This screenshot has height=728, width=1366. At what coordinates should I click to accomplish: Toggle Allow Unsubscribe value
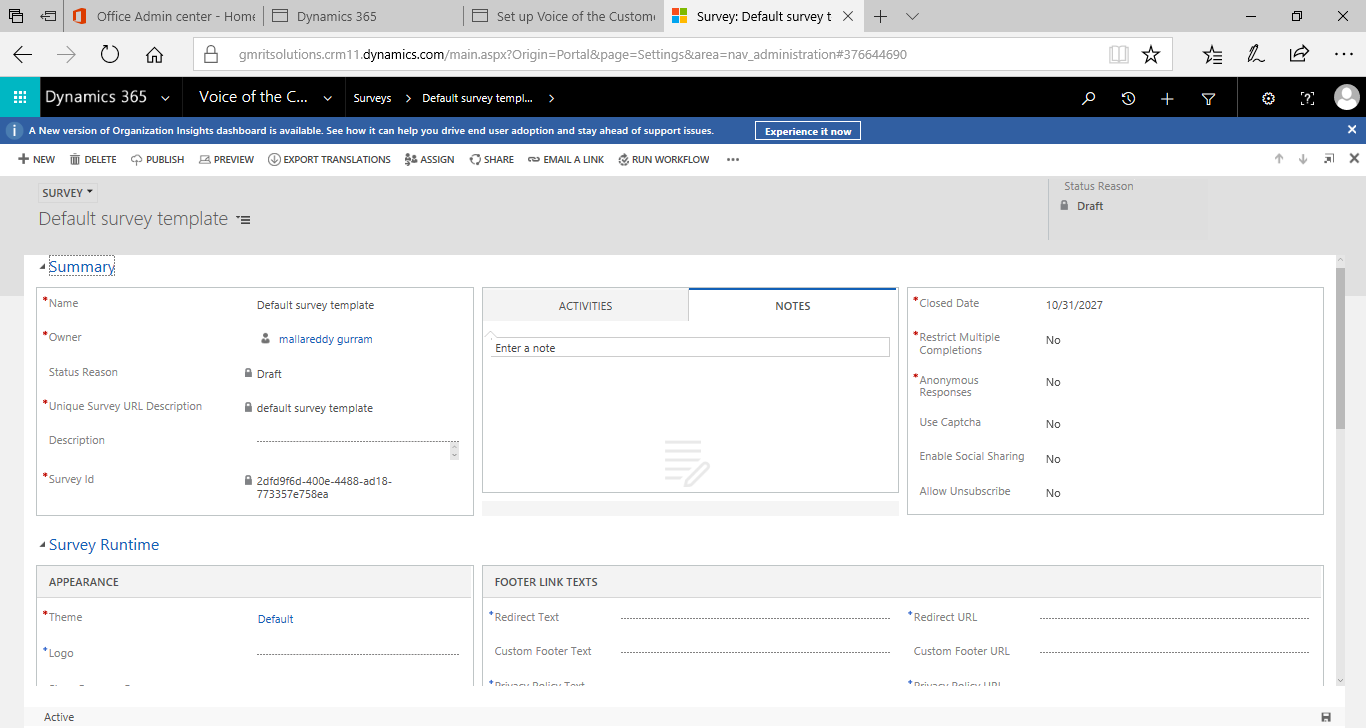(1053, 493)
